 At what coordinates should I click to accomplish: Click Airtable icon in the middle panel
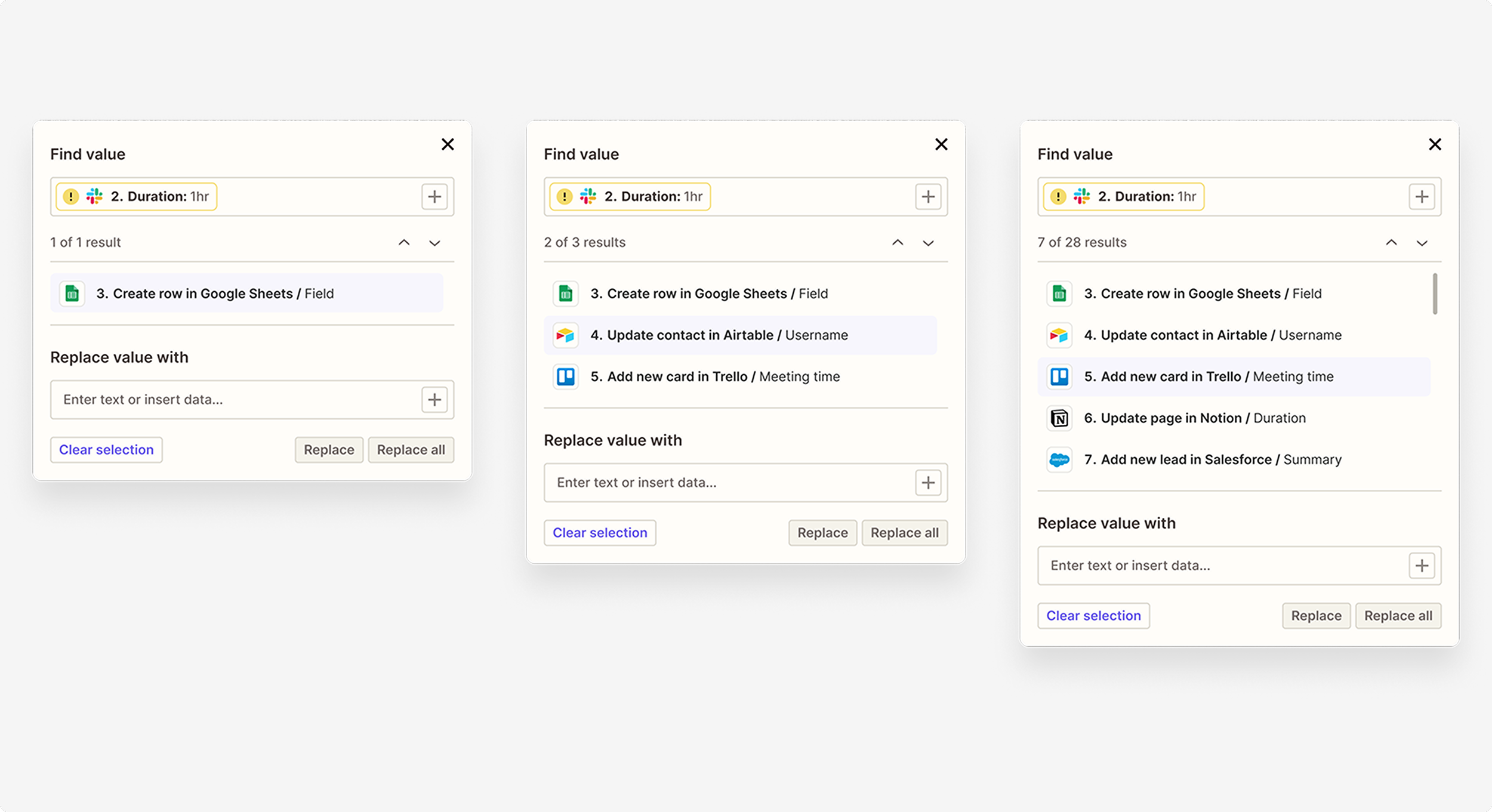[x=565, y=335]
